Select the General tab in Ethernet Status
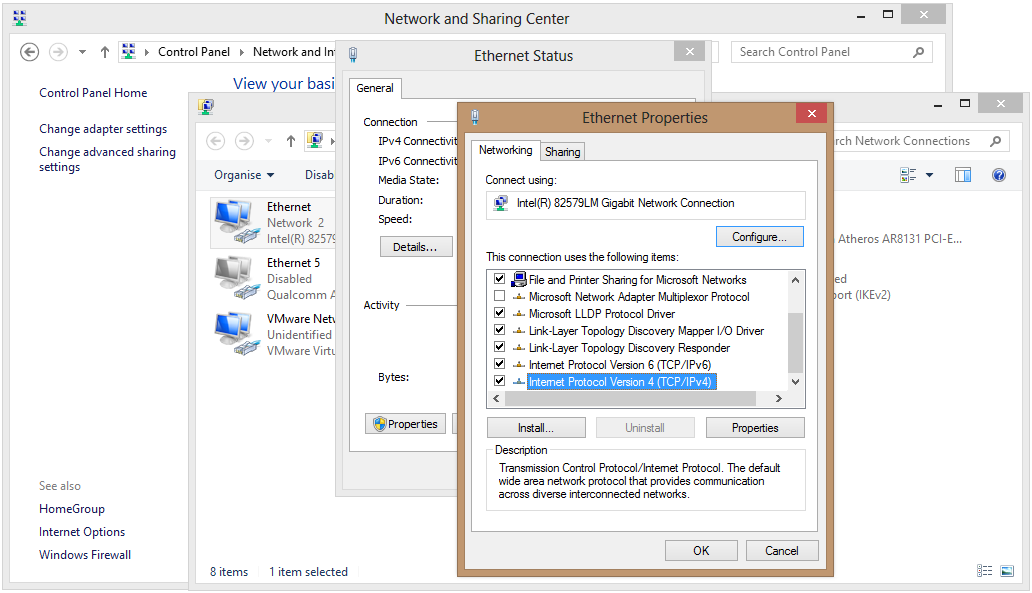1032x593 pixels. click(x=375, y=88)
